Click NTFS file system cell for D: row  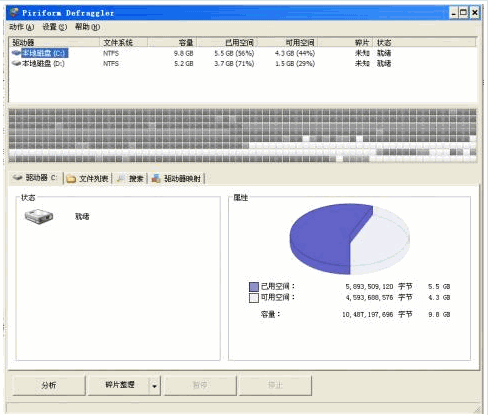tap(111, 63)
